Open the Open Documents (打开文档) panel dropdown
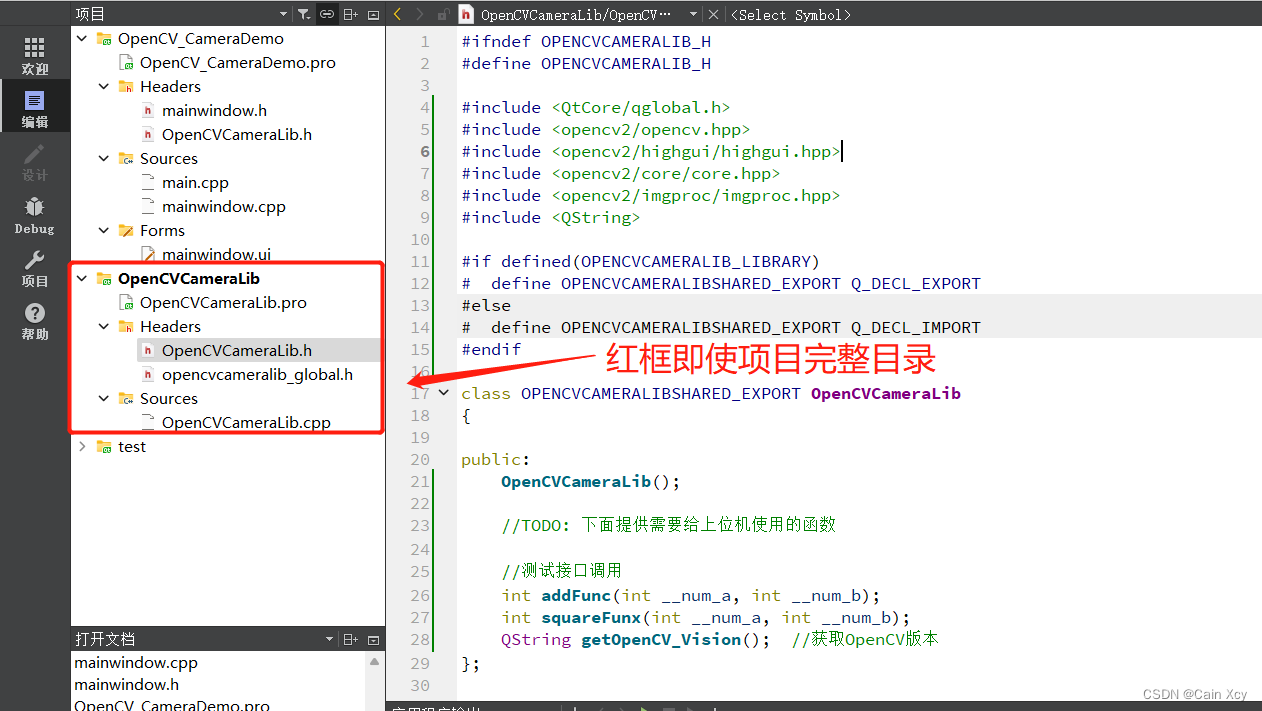 (x=330, y=639)
